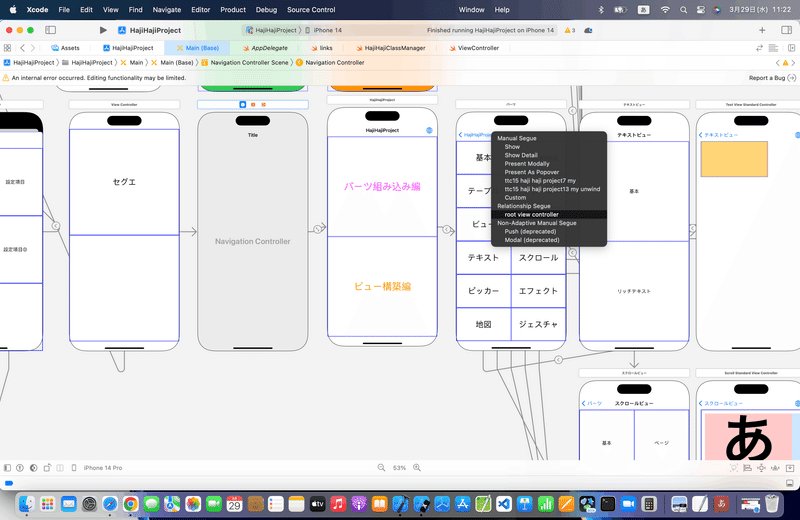The width and height of the screenshot is (800, 520).
Task: Switch to the AppDelegate tab
Action: click(x=265, y=48)
